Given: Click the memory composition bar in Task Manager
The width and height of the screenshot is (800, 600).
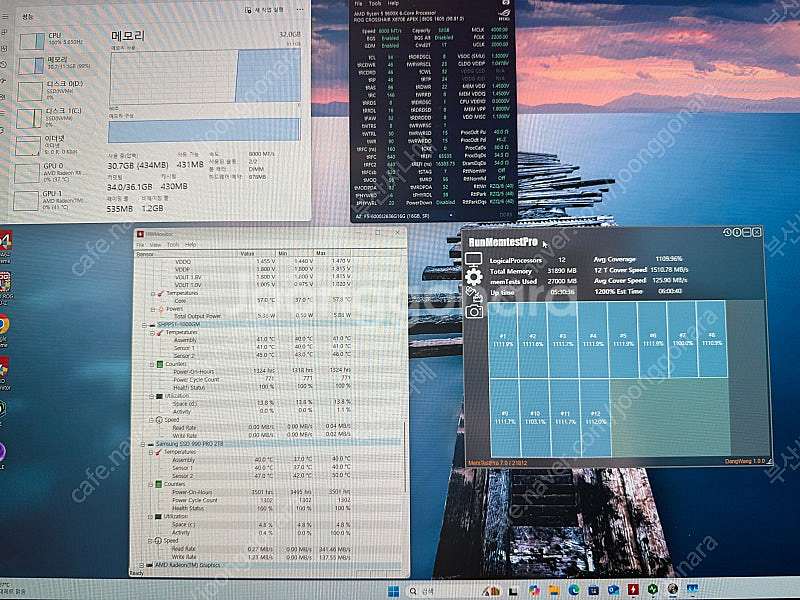Looking at the screenshot, I should pyautogui.click(x=204, y=130).
